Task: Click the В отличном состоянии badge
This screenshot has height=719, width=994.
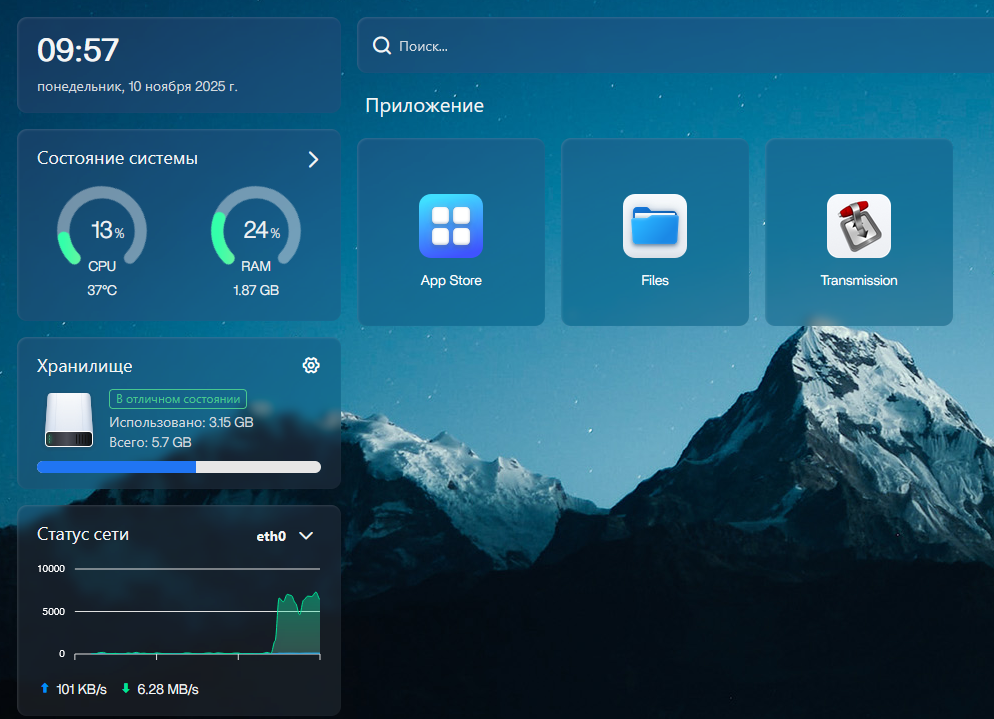Action: pyautogui.click(x=178, y=399)
